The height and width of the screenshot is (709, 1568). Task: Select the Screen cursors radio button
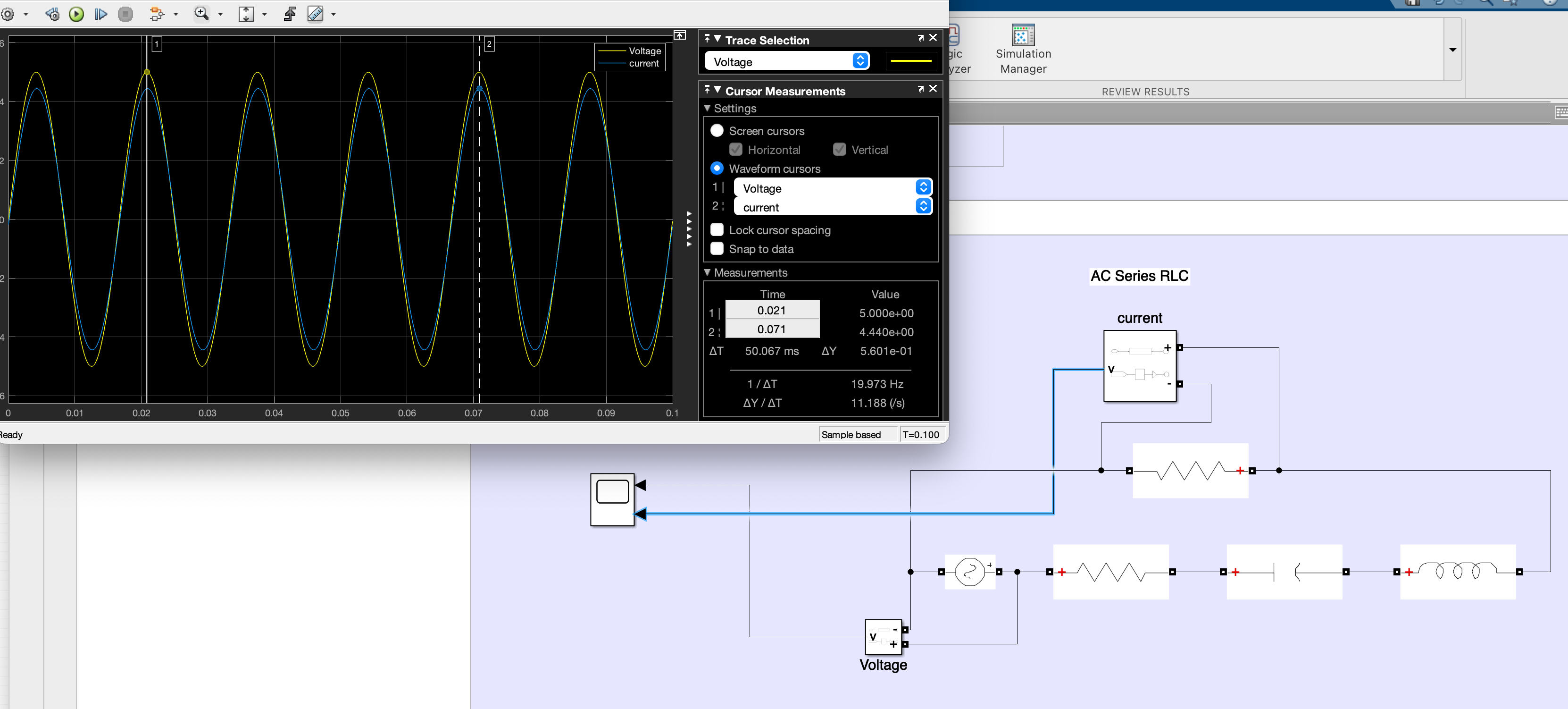[x=717, y=131]
